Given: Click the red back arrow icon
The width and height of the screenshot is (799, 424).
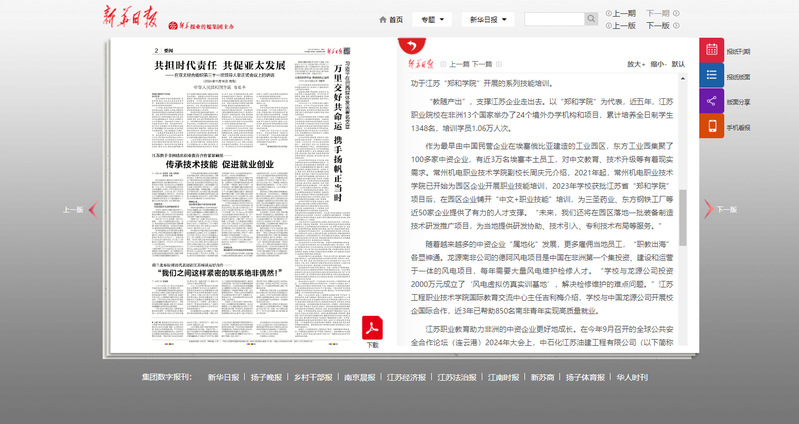Looking at the screenshot, I should (x=408, y=46).
